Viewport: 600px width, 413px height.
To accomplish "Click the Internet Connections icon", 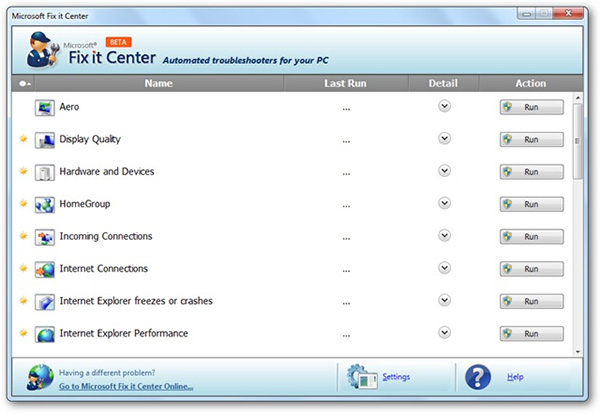I will (45, 269).
